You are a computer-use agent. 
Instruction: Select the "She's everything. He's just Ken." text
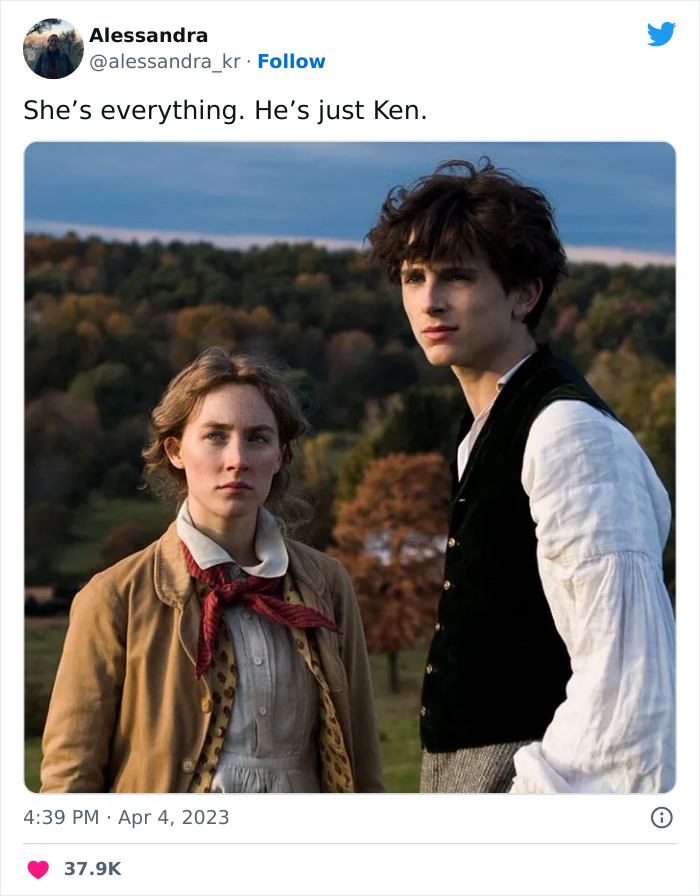click(x=225, y=110)
